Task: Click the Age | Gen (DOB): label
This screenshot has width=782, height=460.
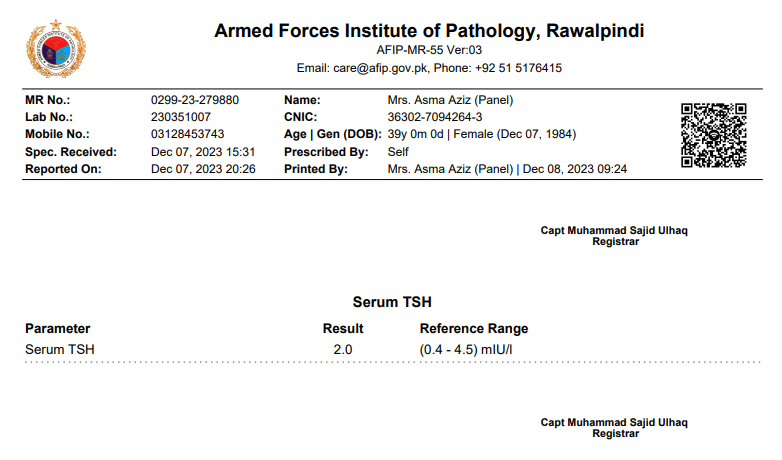Action: [x=333, y=134]
